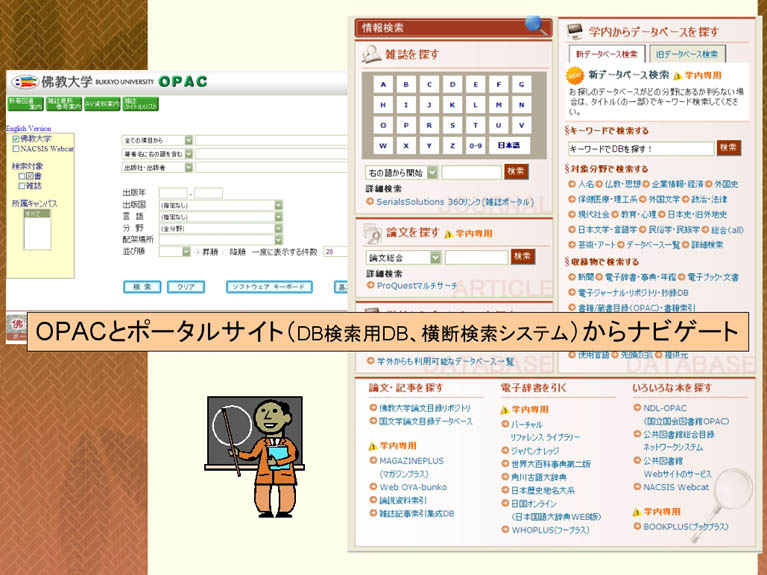Image resolution: width=767 pixels, height=575 pixels.
Task: Open the 著者名に右の語を含む dropdown
Action: click(x=157, y=154)
